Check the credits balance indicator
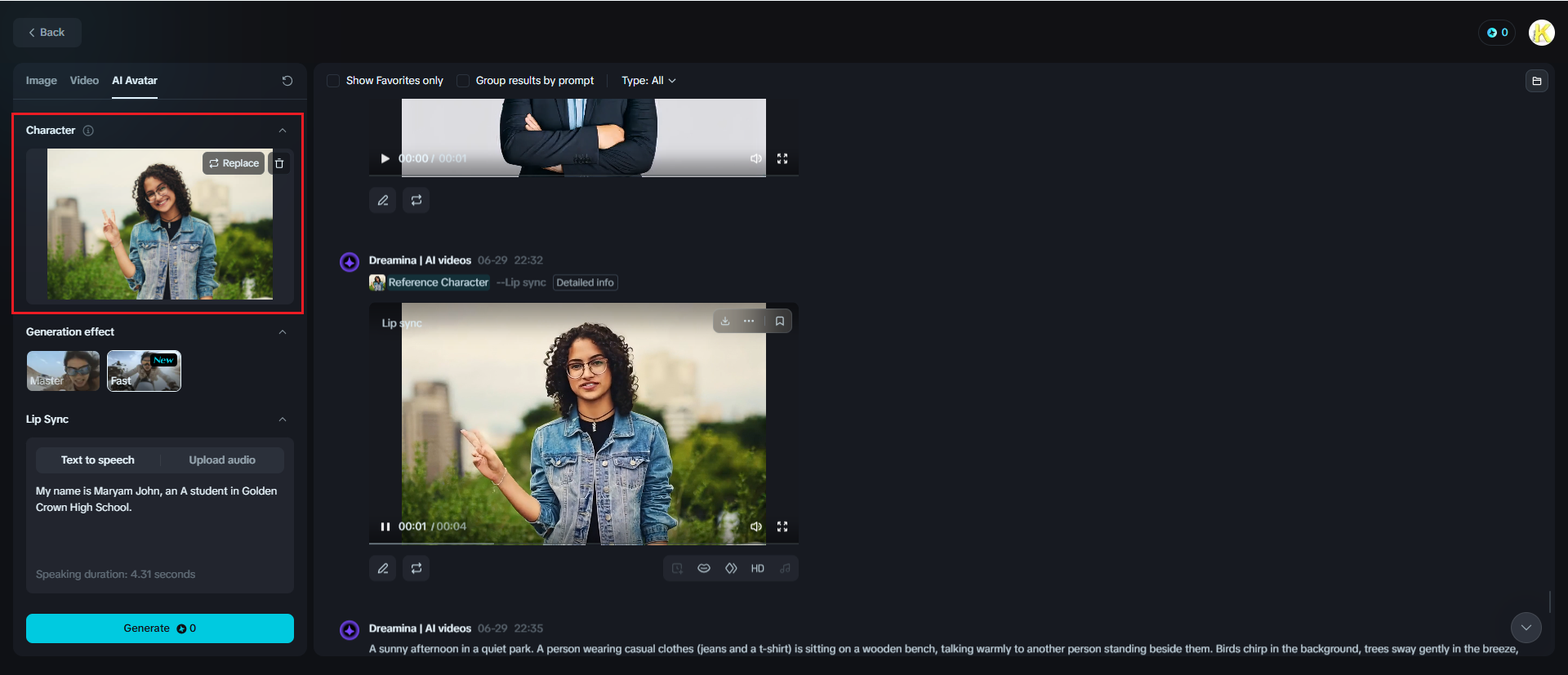 [x=1497, y=33]
